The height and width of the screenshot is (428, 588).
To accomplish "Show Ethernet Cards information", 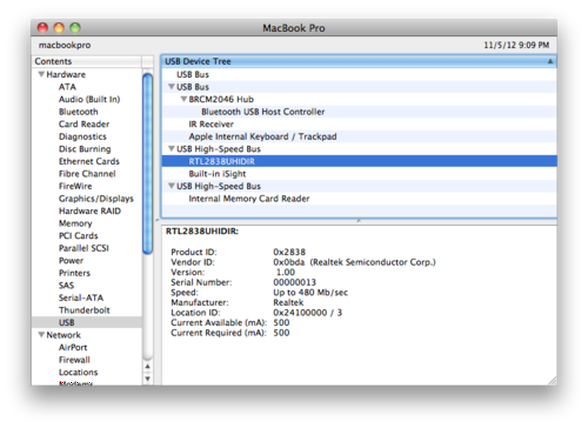I will pos(89,161).
